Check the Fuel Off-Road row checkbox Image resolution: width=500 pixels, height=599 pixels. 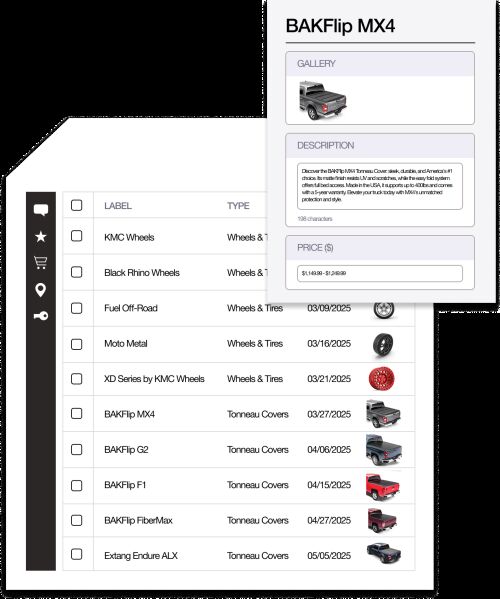77,308
